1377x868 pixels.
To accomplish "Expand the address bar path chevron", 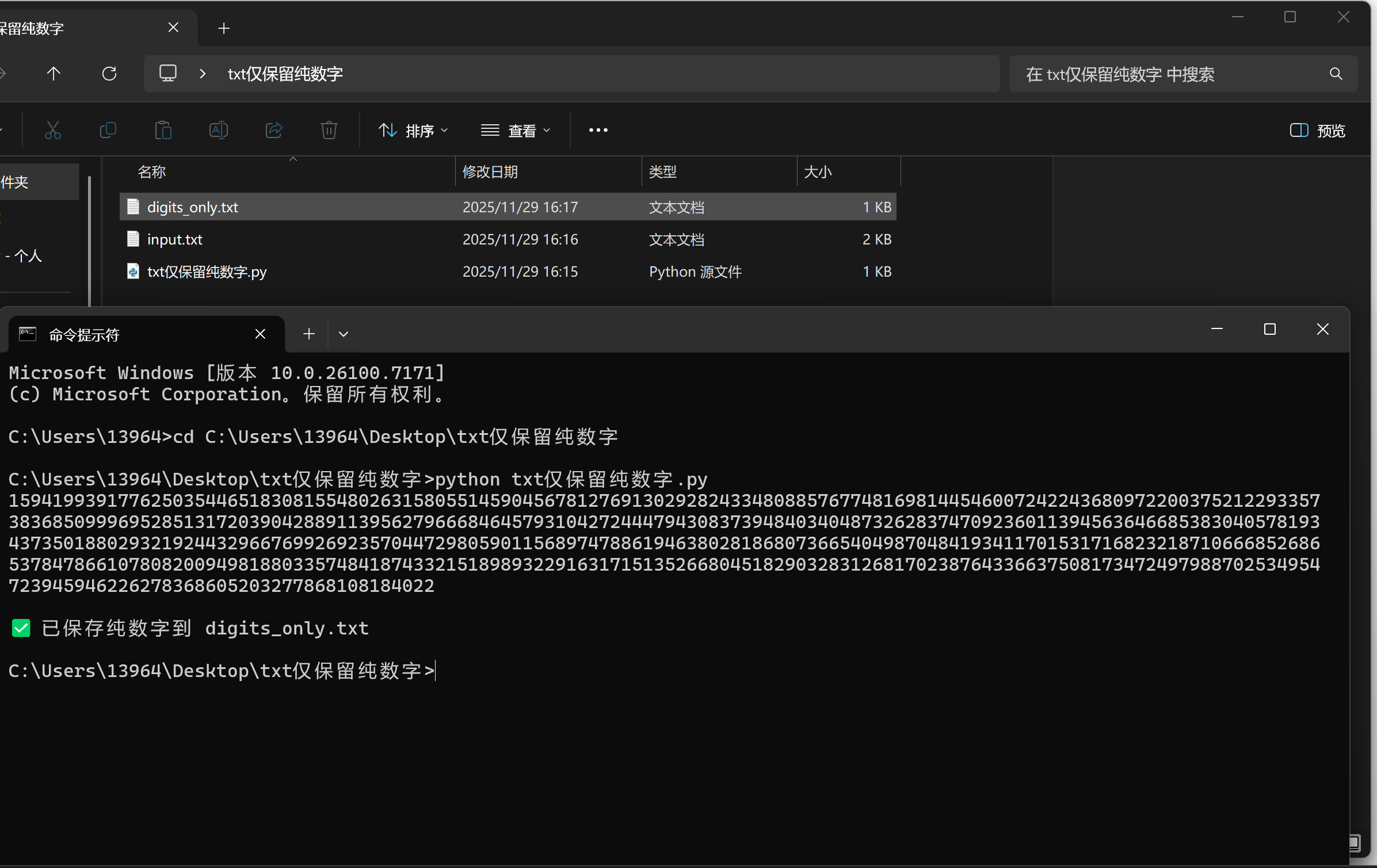I will (203, 74).
